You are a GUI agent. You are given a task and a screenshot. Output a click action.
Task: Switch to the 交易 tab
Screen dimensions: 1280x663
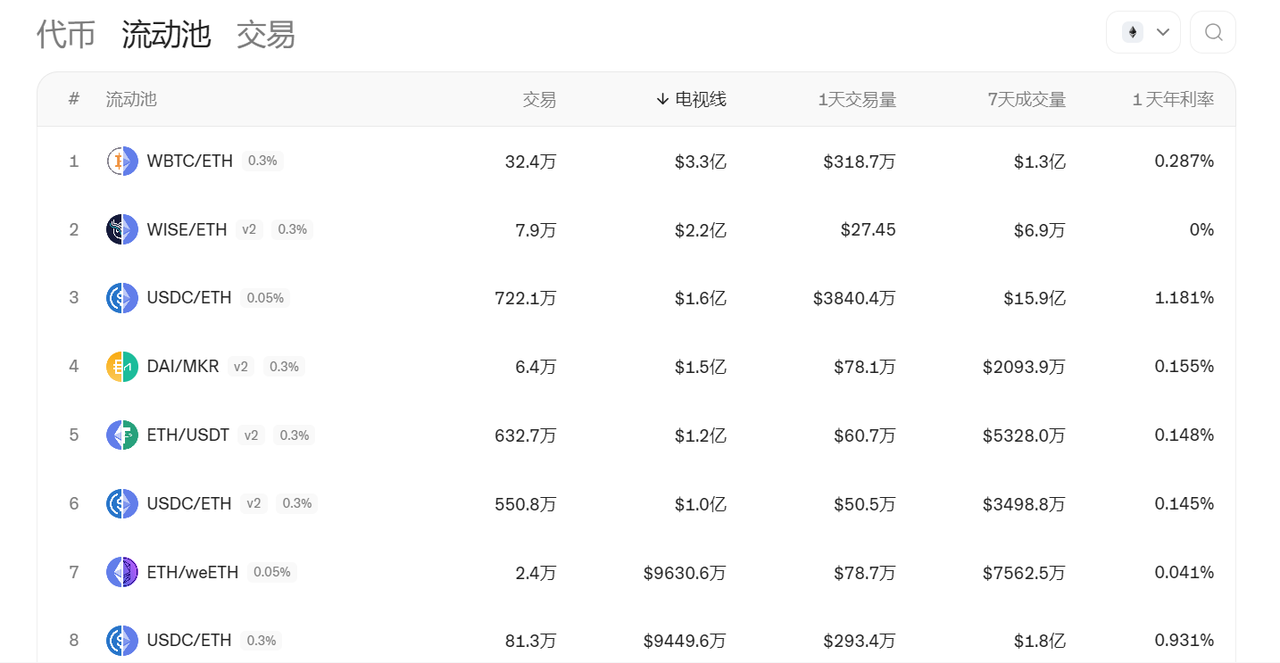pos(266,34)
